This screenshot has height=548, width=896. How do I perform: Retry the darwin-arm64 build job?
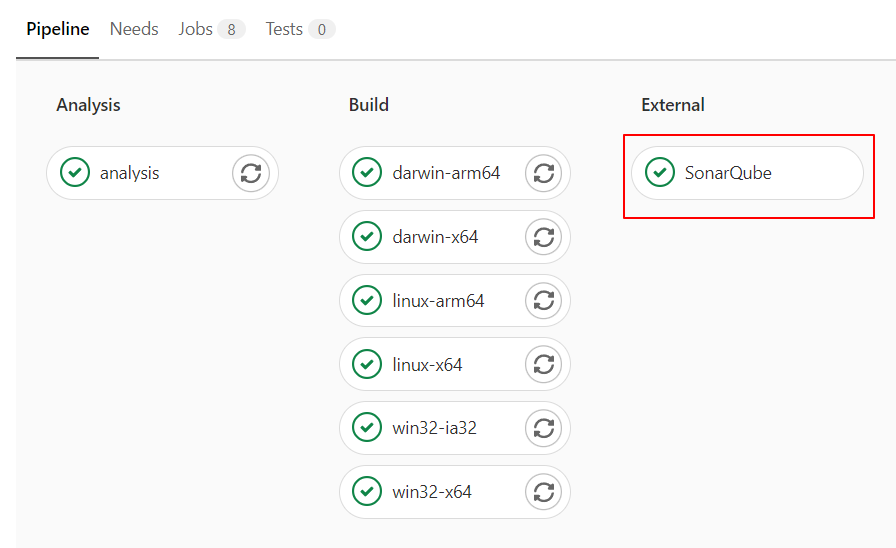(543, 173)
